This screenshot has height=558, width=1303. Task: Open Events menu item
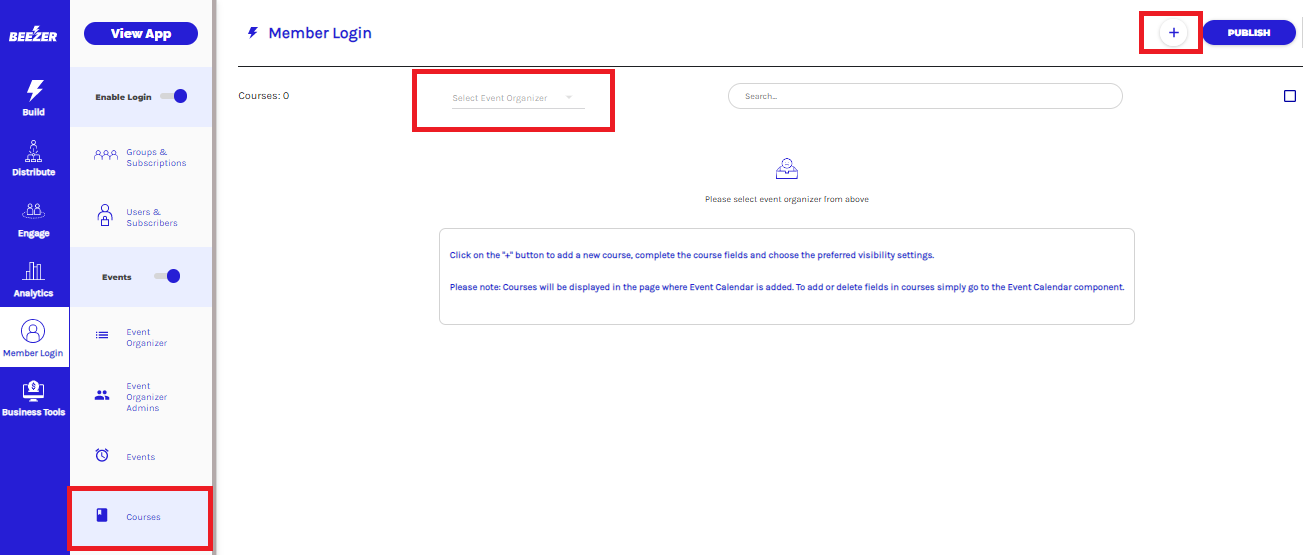(141, 457)
